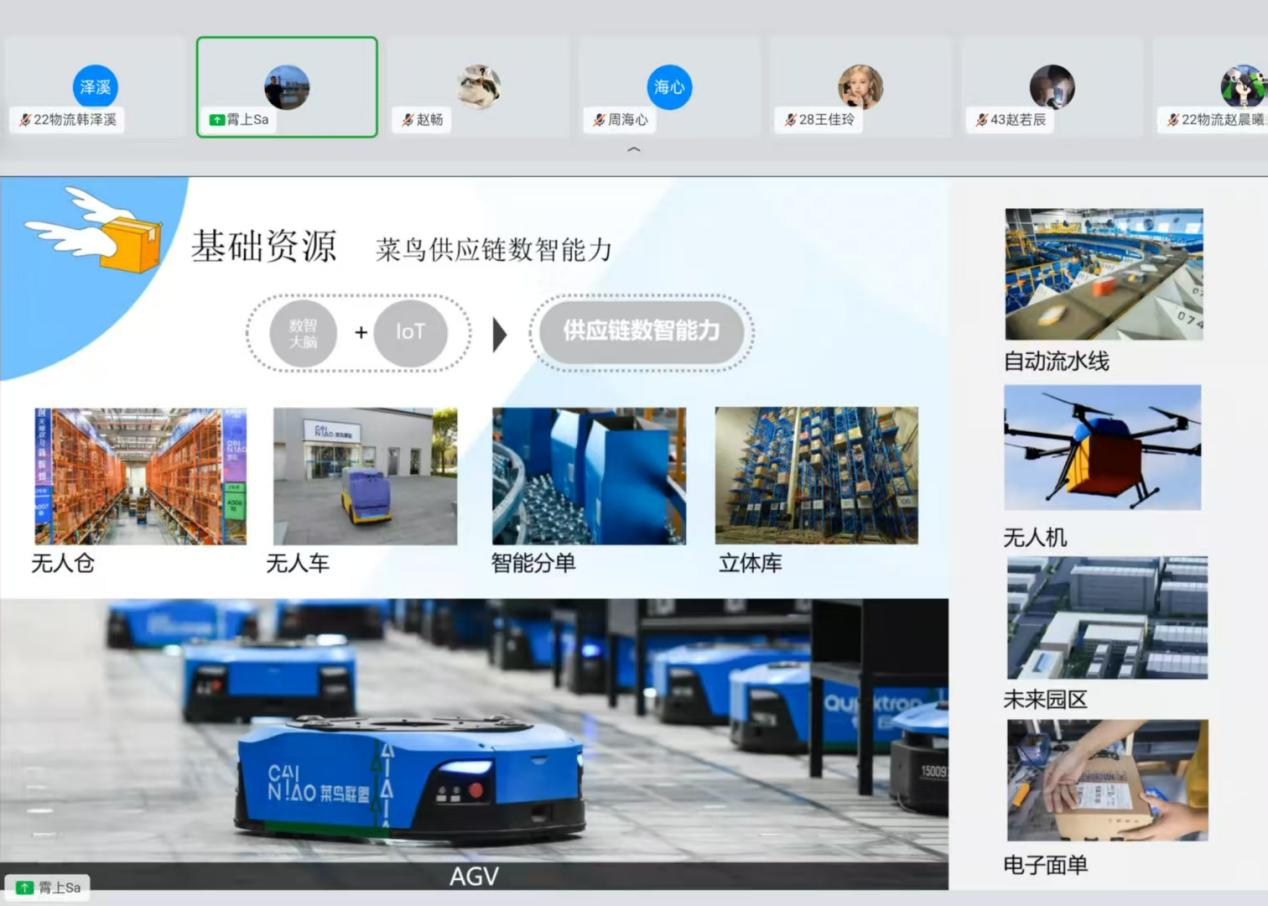Open the 无人机 drone image
Screen dimensions: 1268x906
(x=1102, y=447)
